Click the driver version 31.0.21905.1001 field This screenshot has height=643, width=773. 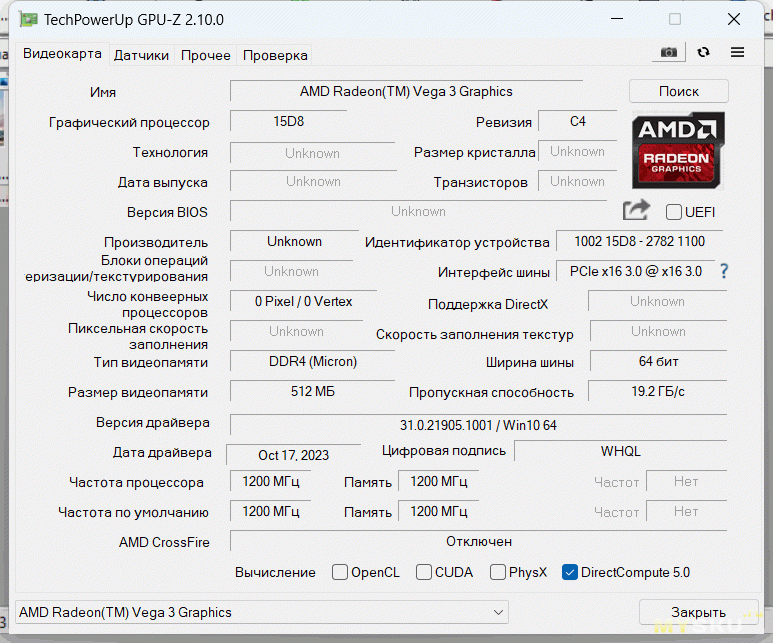click(478, 425)
